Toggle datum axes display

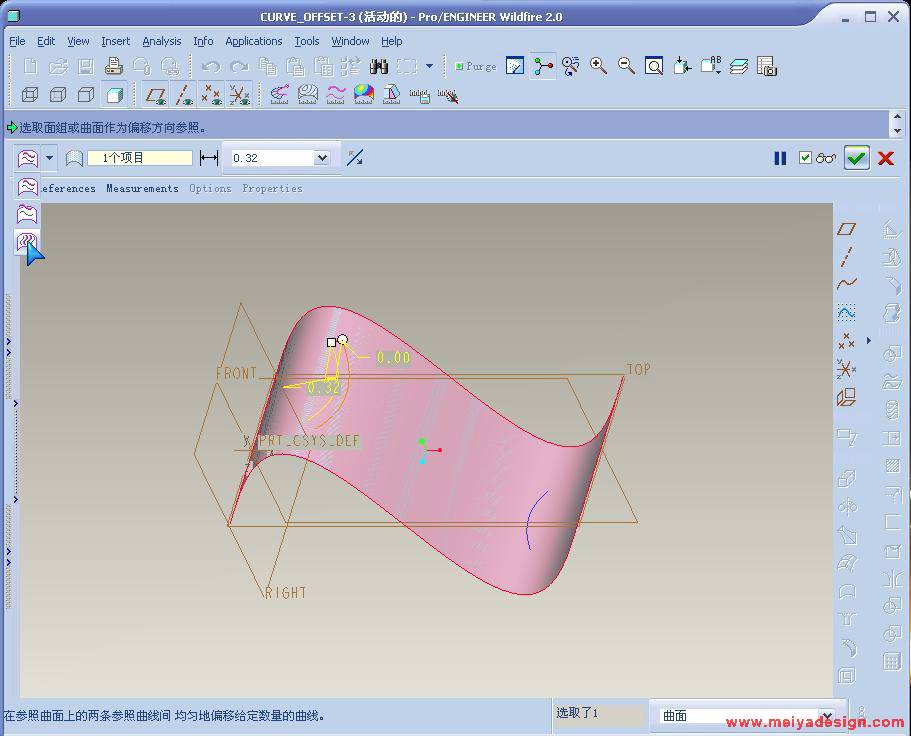pyautogui.click(x=183, y=95)
